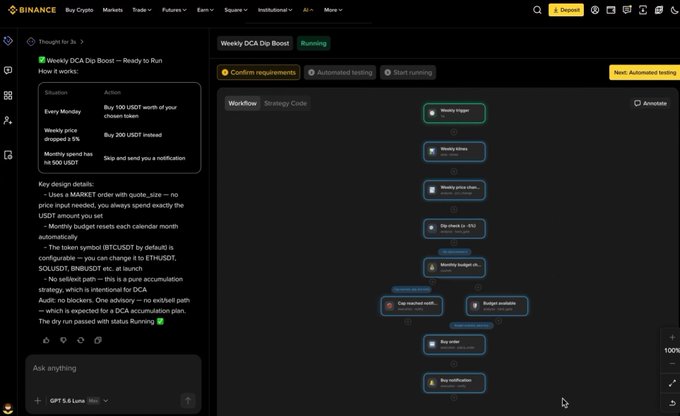The width and height of the screenshot is (680, 416).
Task: Select the Dip check node
Action: point(454,229)
